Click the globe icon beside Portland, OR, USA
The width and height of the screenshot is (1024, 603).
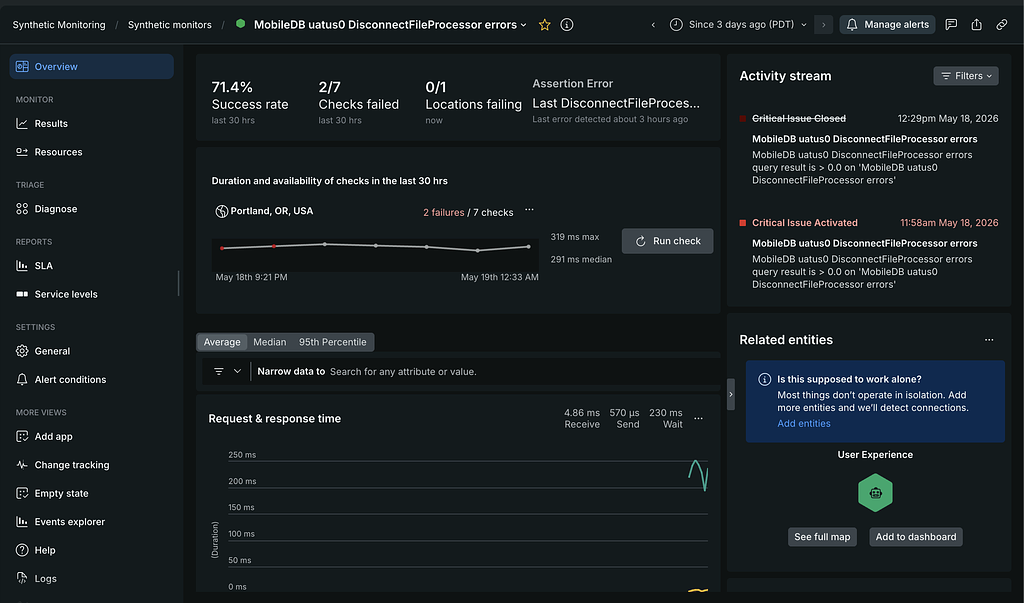pos(221,211)
